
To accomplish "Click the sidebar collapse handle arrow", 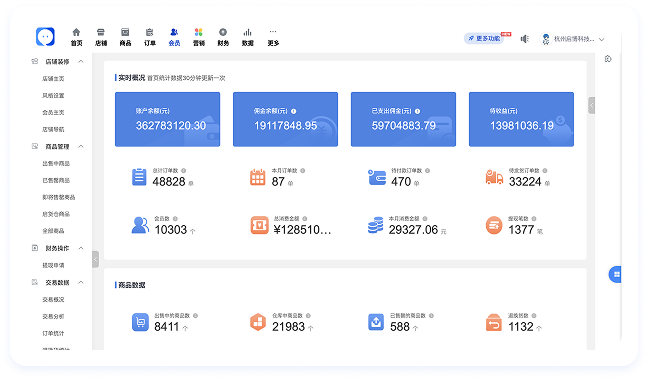I will point(95,259).
